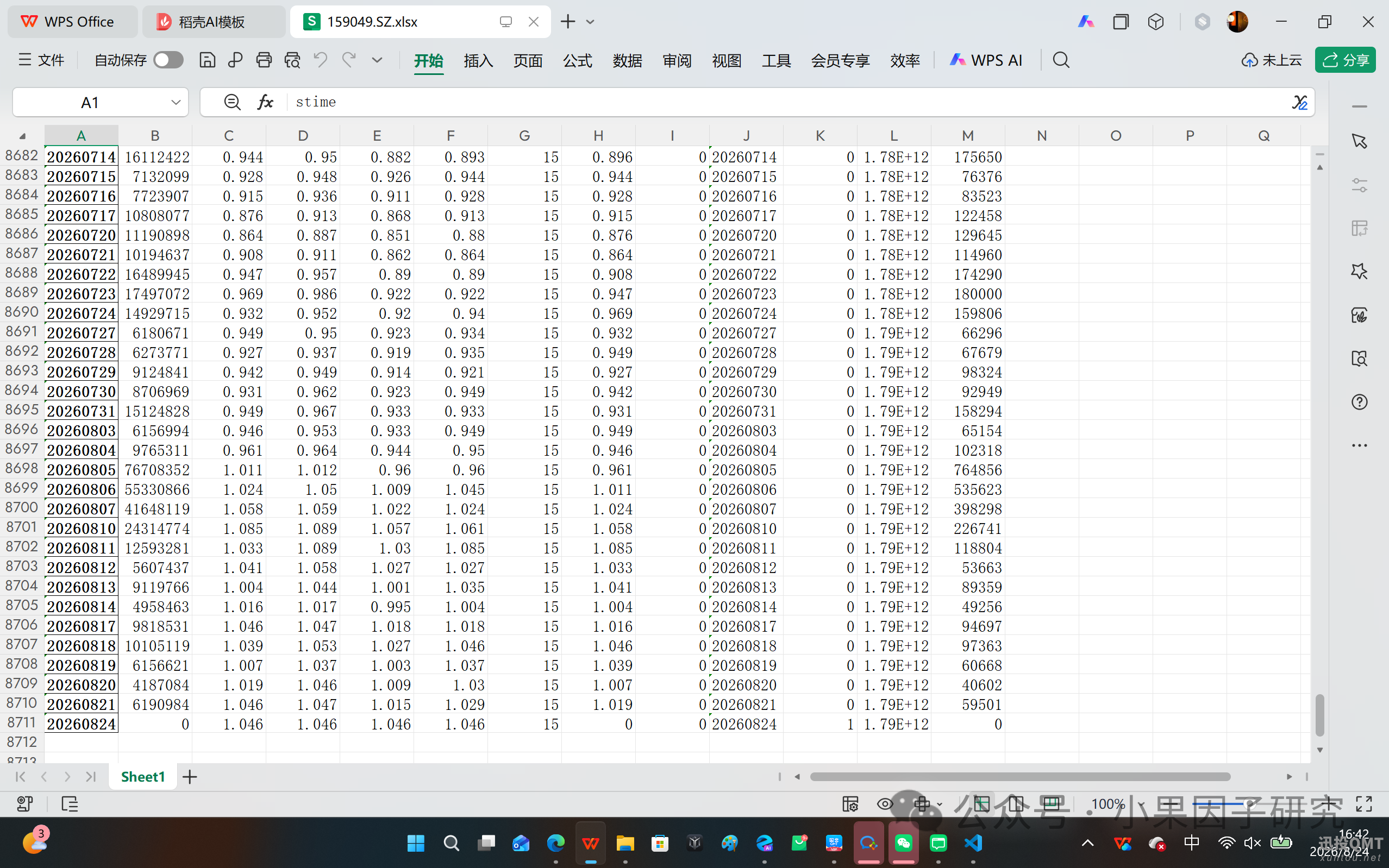The image size is (1389, 868).
Task: Open the side panel settings sliders icon
Action: [1359, 185]
